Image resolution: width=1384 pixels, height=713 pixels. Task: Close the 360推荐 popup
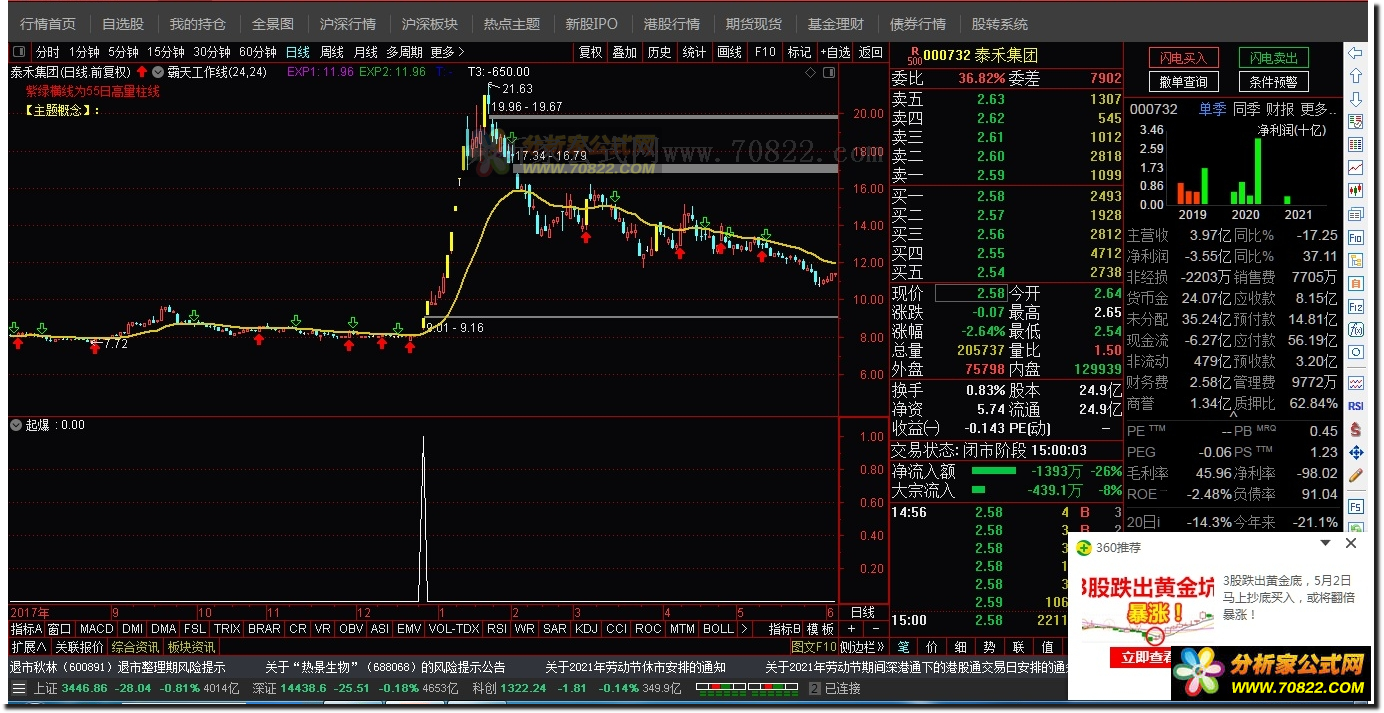coord(1351,544)
